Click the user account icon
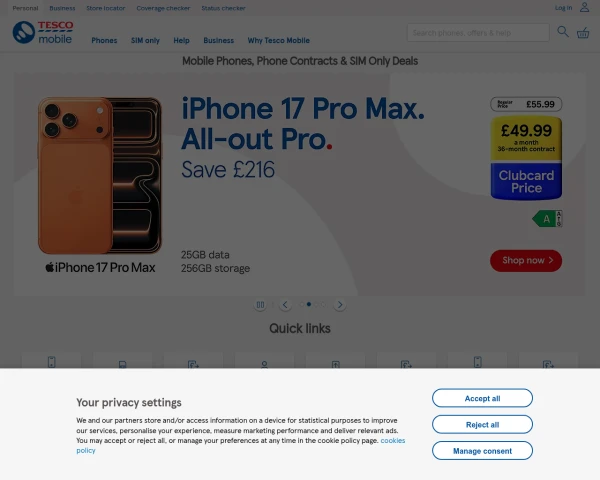This screenshot has height=480, width=600. [584, 7]
